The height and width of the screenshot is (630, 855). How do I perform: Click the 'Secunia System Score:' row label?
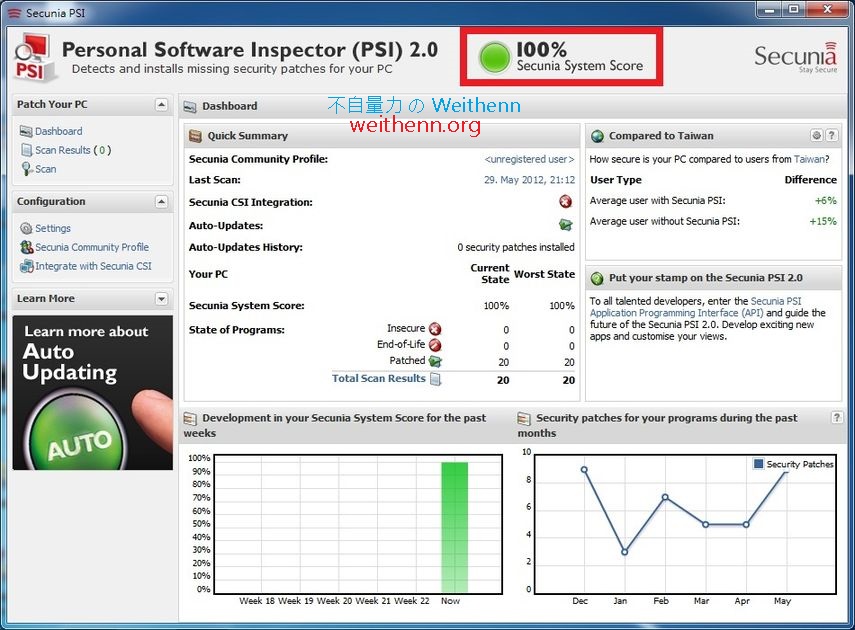point(246,306)
